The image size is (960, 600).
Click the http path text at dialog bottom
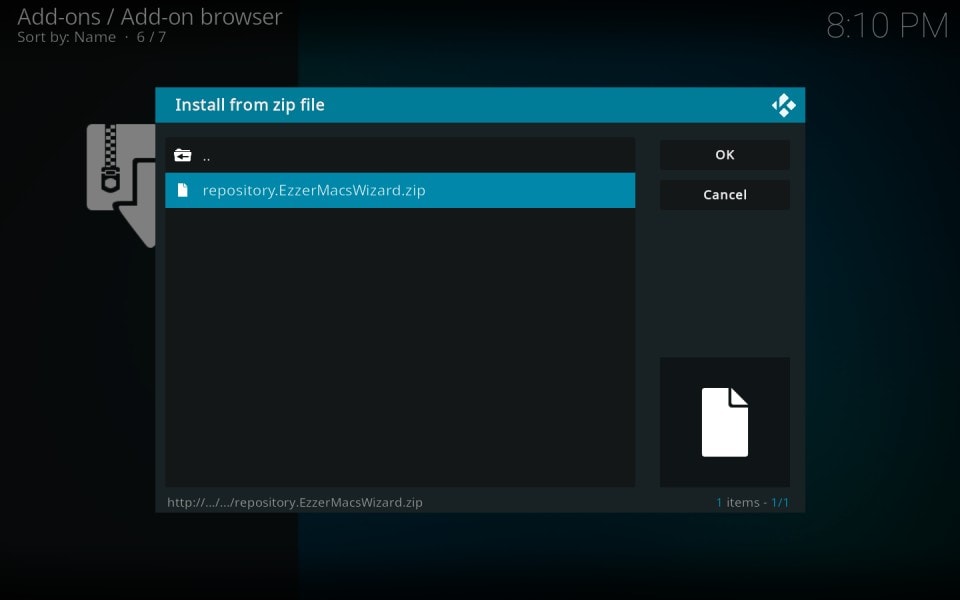coord(295,502)
